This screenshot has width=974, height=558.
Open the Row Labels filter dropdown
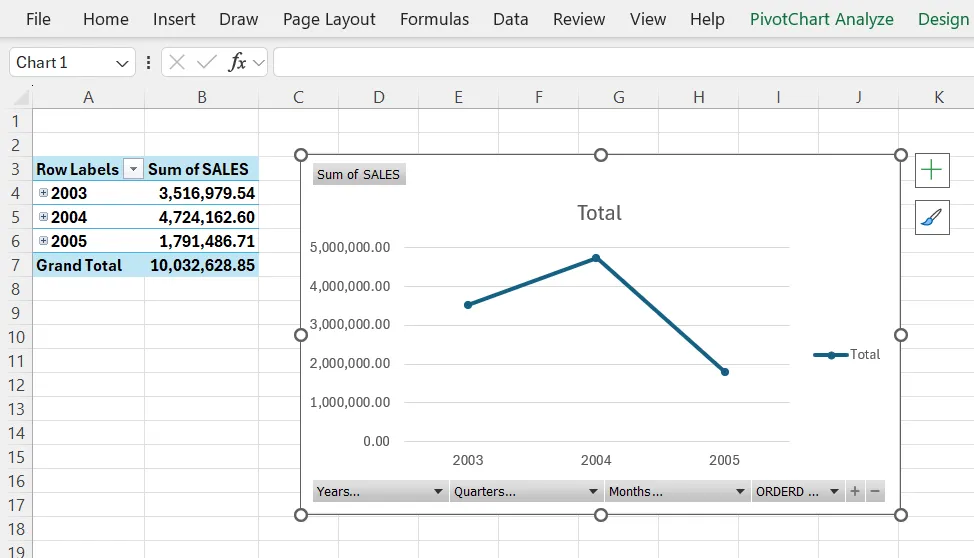[133, 169]
